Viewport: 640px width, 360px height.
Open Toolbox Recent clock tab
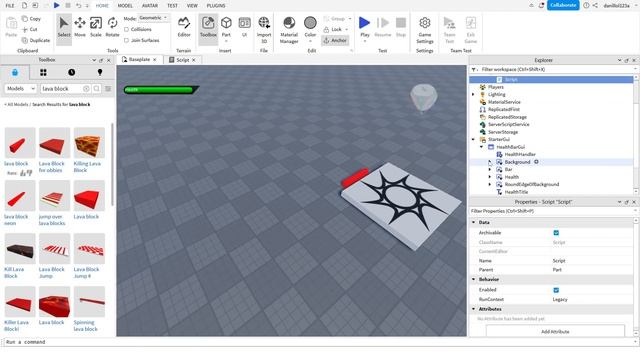click(71, 72)
